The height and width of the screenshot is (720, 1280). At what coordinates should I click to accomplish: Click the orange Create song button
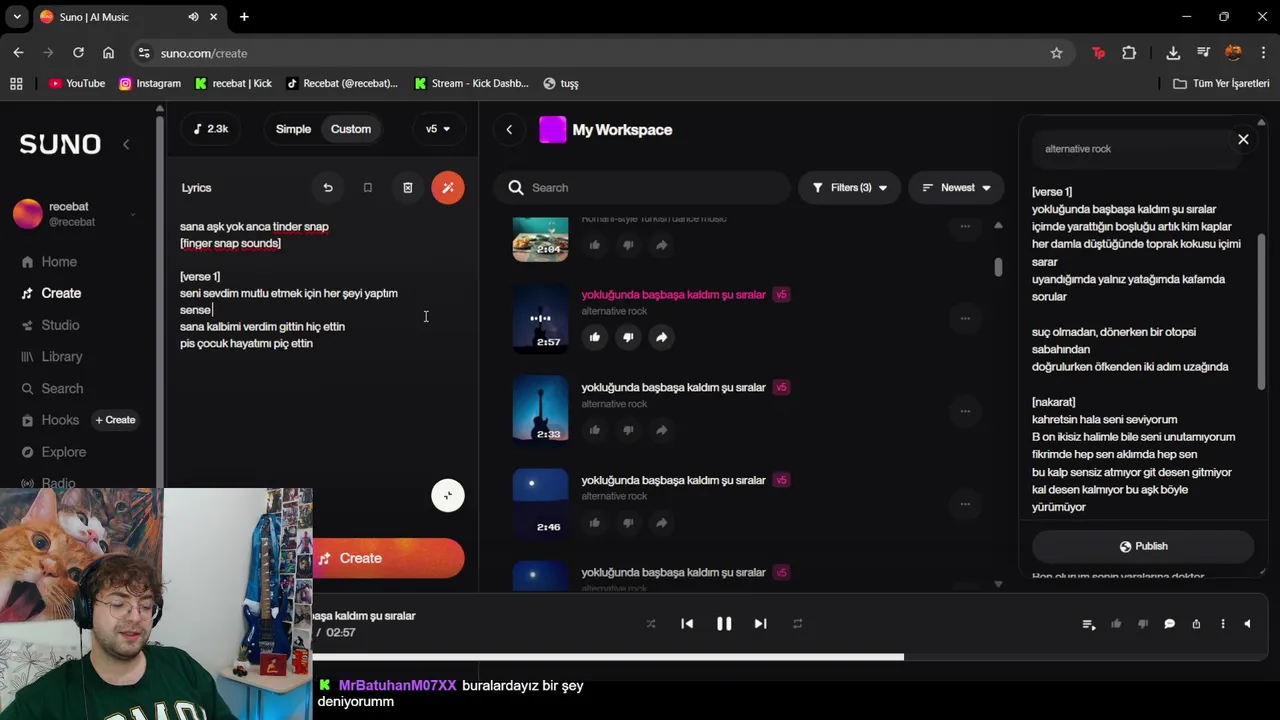pyautogui.click(x=388, y=558)
